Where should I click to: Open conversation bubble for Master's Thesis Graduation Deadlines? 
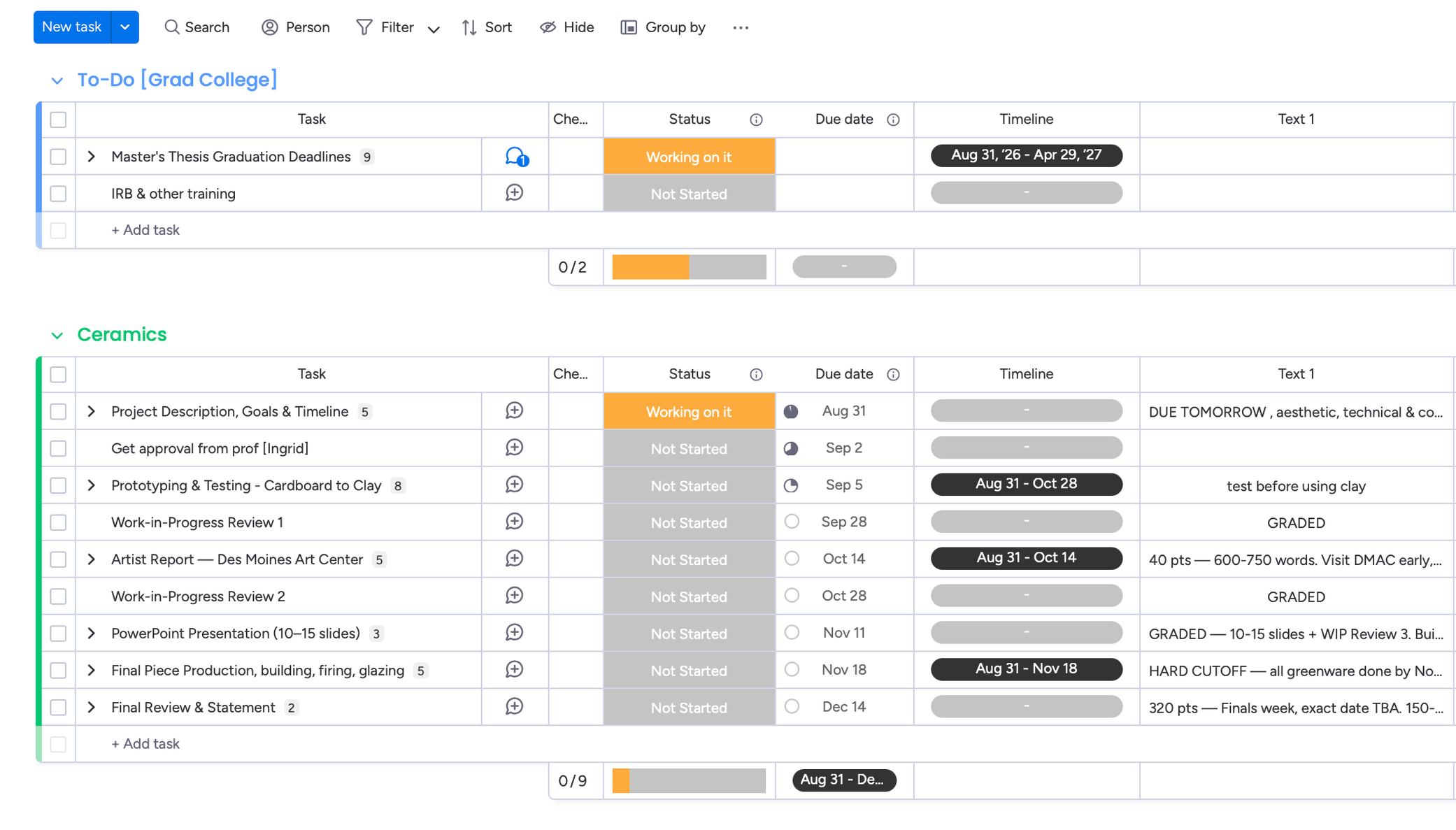pos(516,157)
